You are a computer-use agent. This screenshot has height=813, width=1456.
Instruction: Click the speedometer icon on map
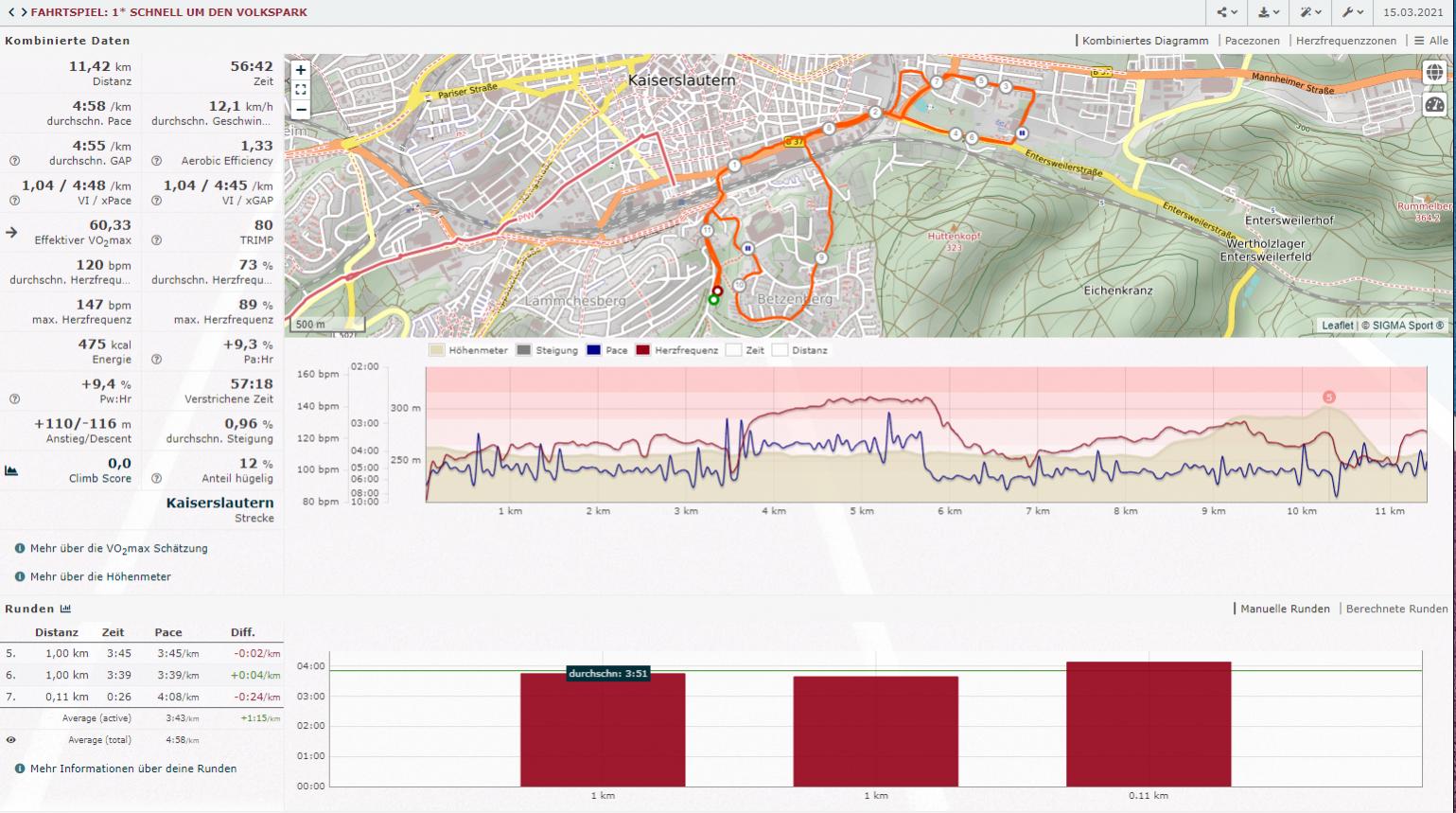pos(1434,104)
